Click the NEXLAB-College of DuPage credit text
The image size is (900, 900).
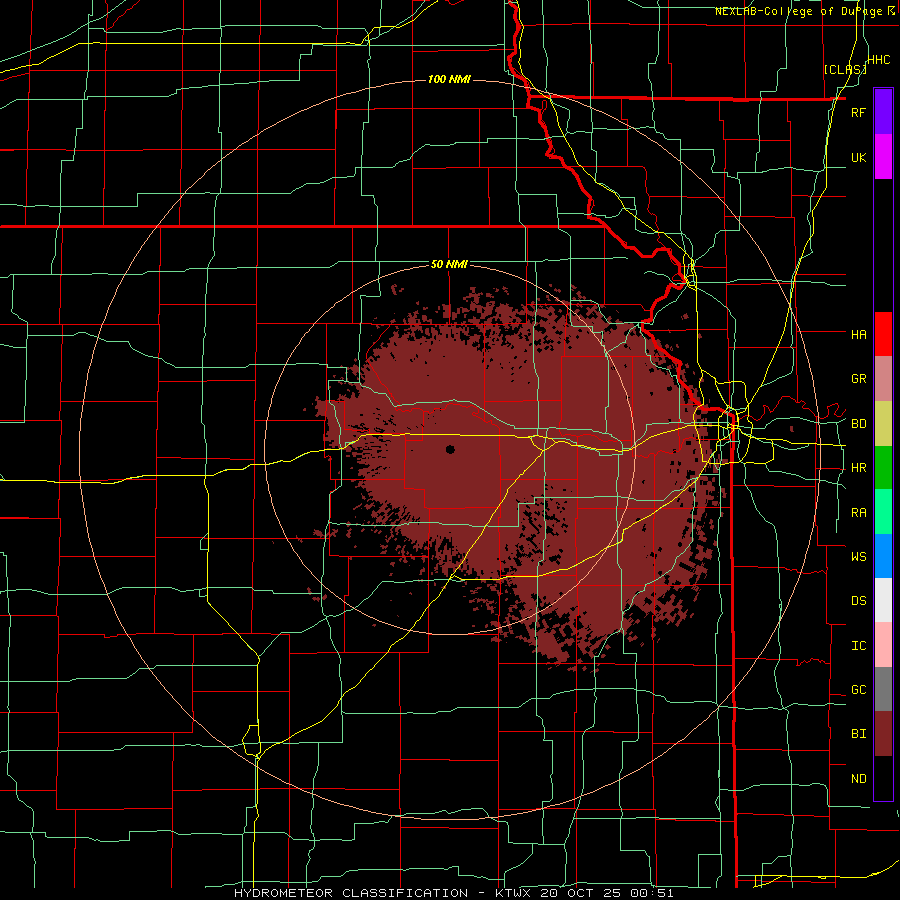805,11
